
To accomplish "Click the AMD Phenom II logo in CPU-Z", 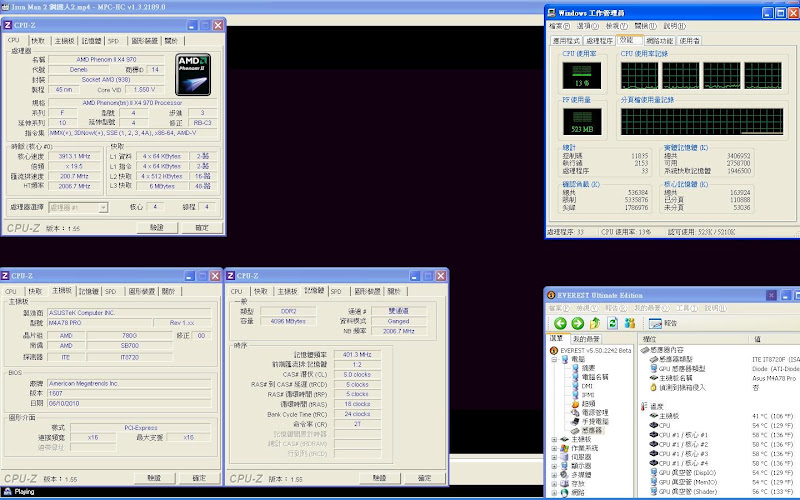I will [193, 74].
